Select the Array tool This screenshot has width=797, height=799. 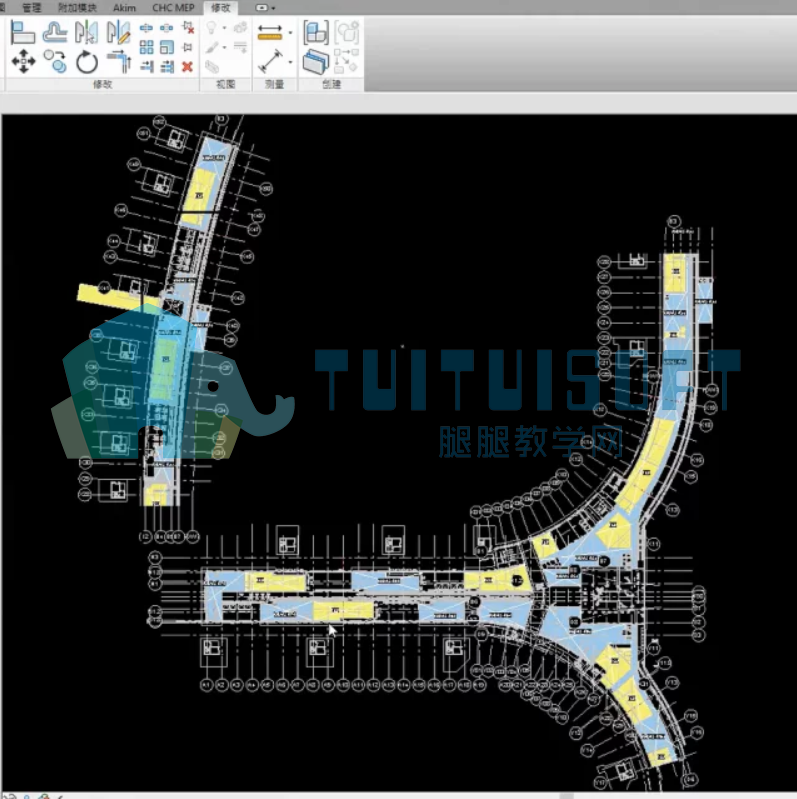[x=146, y=47]
